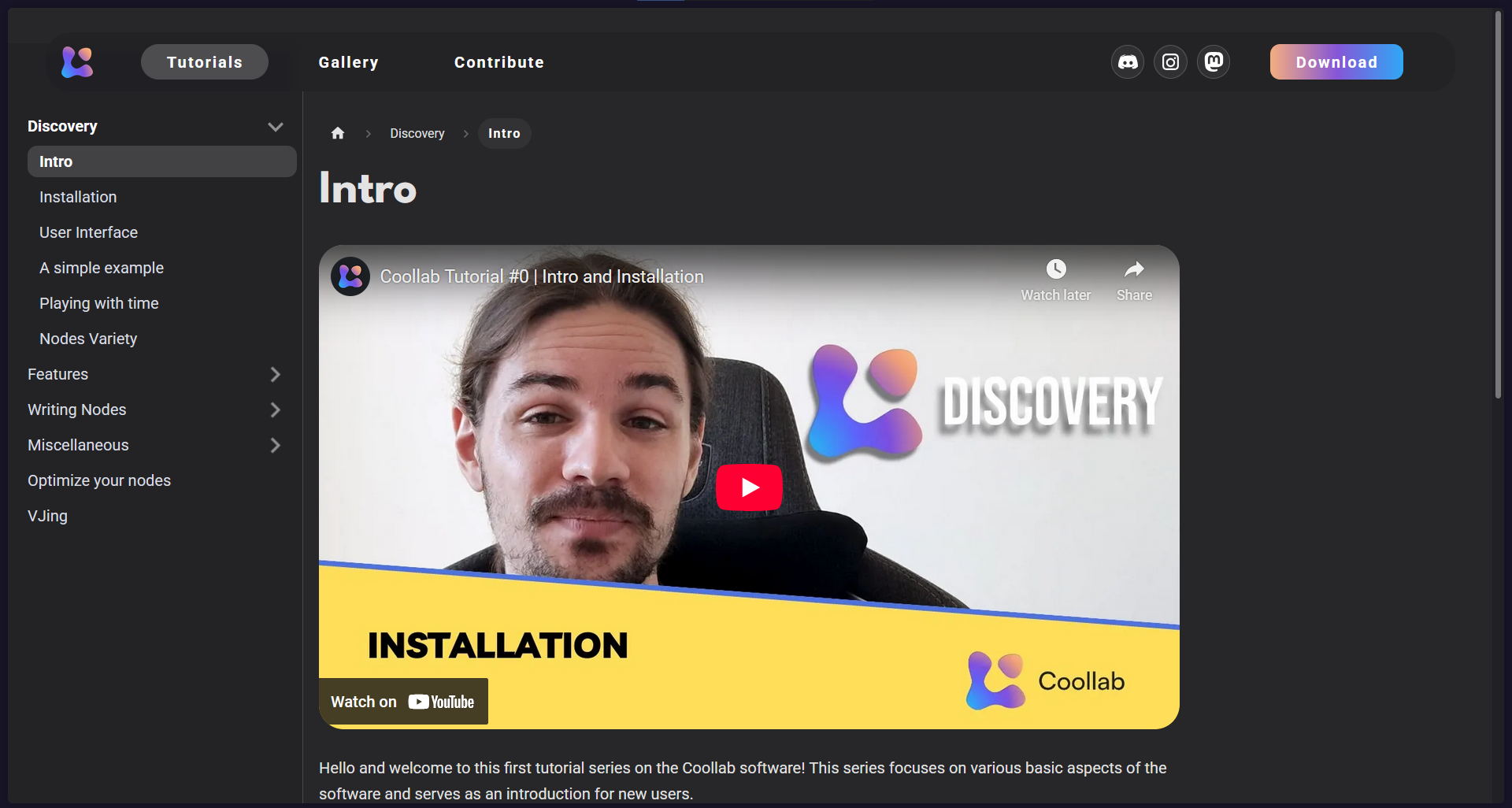Click the Share arrow on the video
Screen dimensions: 1512x808
tap(1134, 269)
